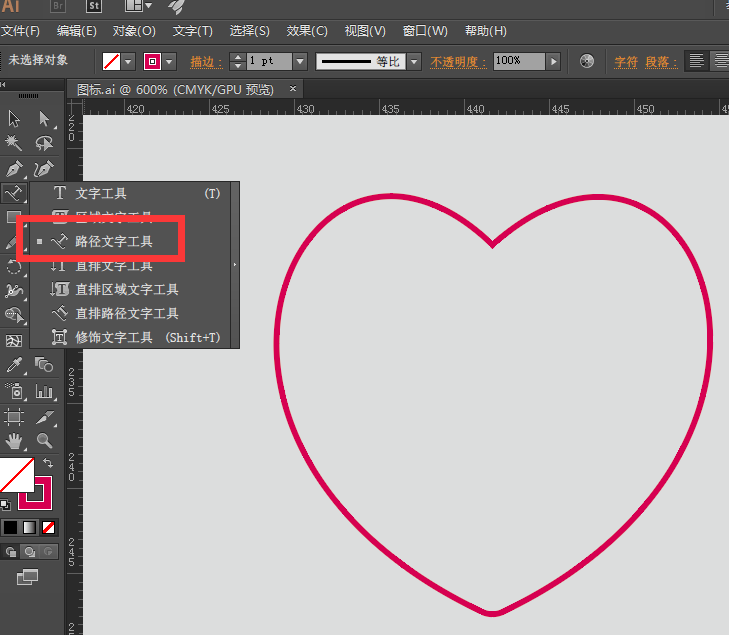Image resolution: width=729 pixels, height=635 pixels.
Task: Open the 帮助(H) menu
Action: tap(486, 31)
